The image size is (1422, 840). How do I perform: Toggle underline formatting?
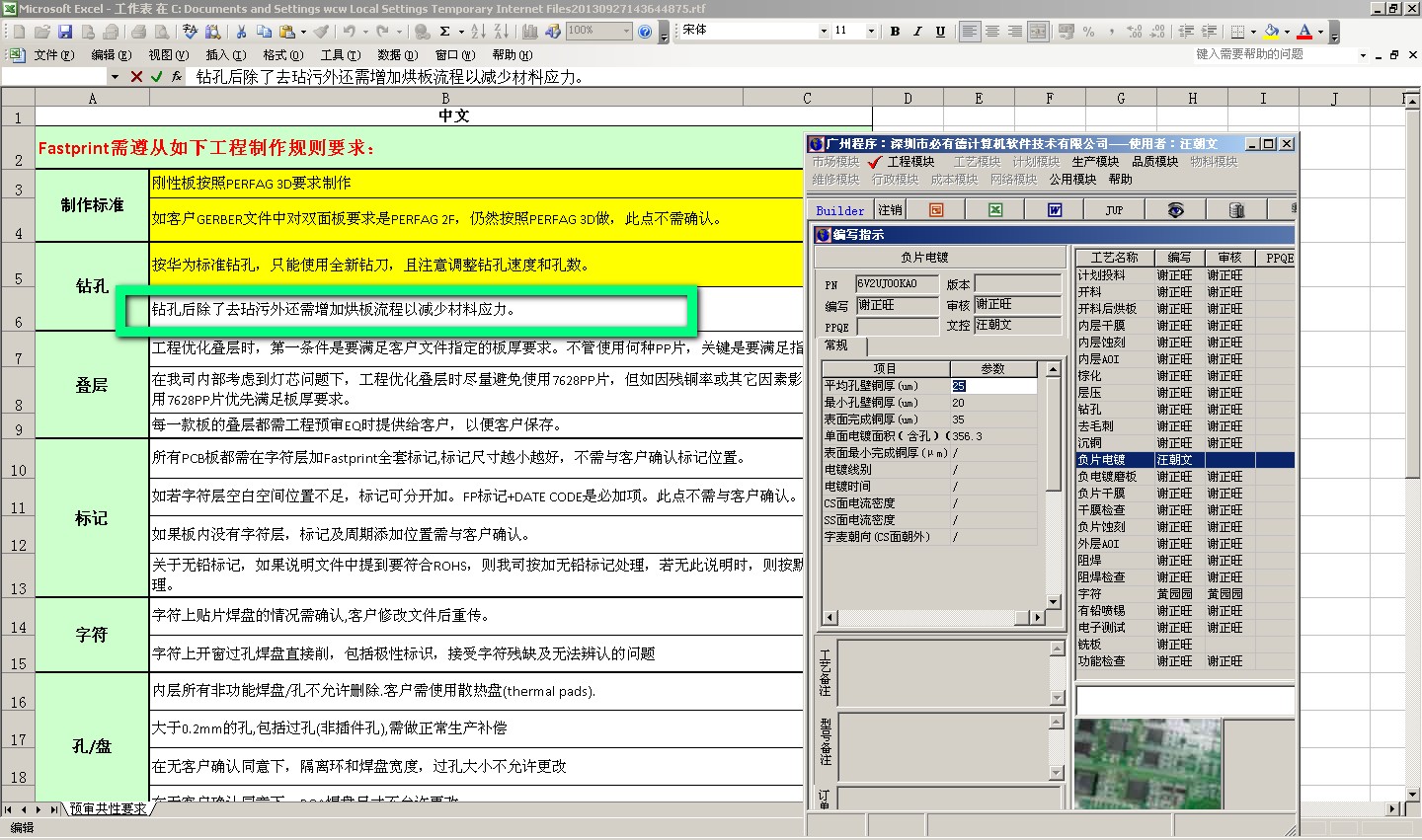[940, 32]
